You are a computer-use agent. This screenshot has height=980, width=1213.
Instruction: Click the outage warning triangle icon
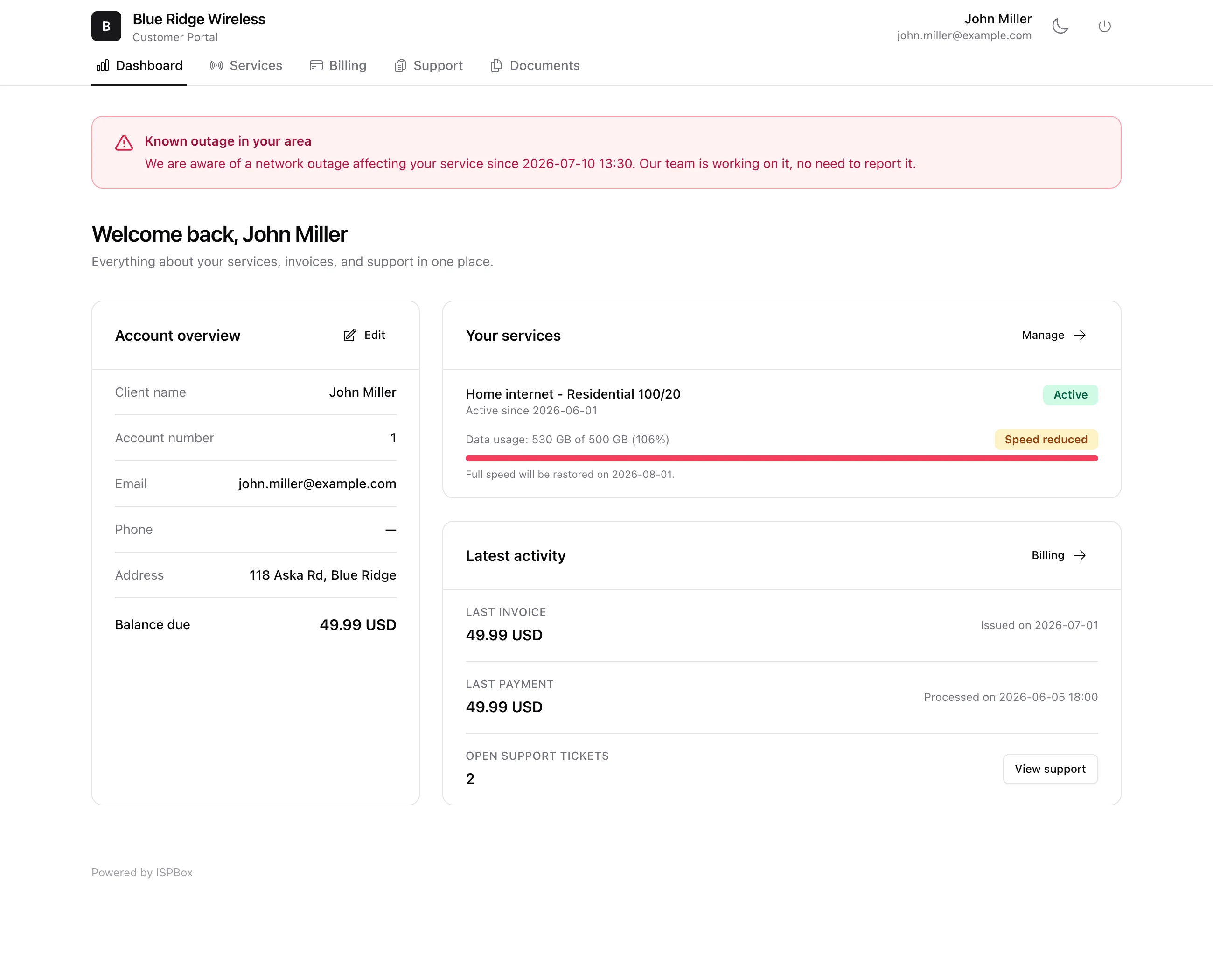point(124,143)
